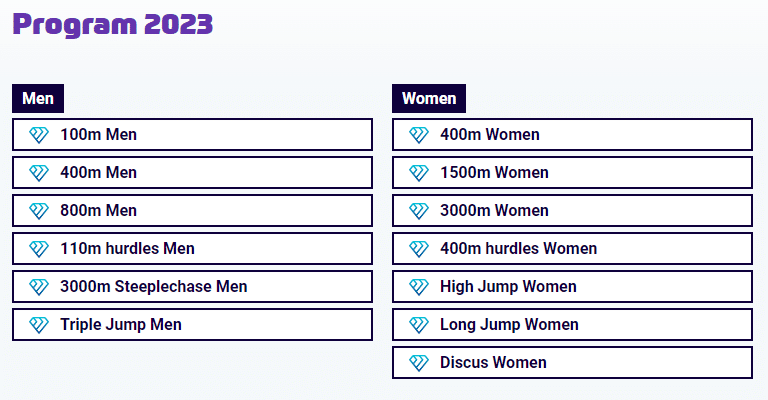
Task: Click the diamond icon next to 400m Men
Action: click(x=39, y=173)
